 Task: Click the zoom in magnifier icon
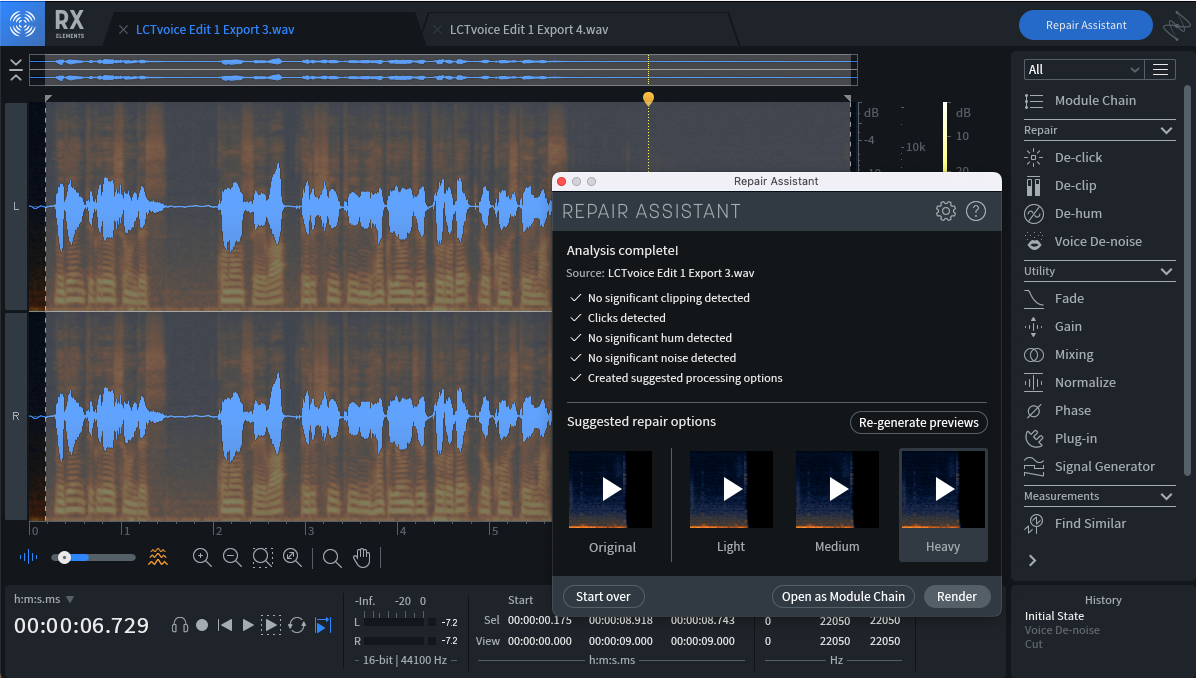point(202,558)
